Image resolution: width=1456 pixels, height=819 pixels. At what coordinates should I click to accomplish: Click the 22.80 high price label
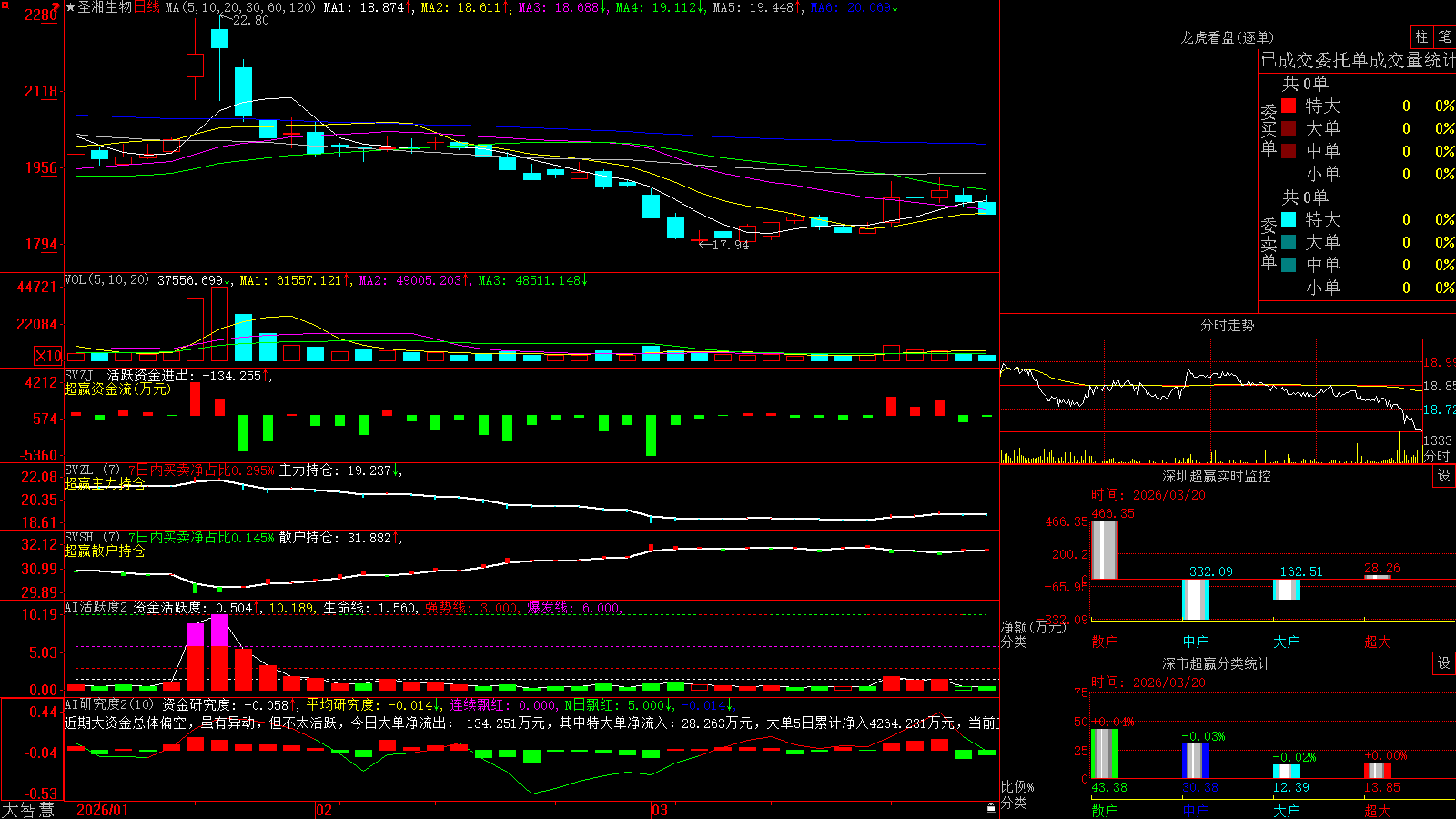point(250,20)
